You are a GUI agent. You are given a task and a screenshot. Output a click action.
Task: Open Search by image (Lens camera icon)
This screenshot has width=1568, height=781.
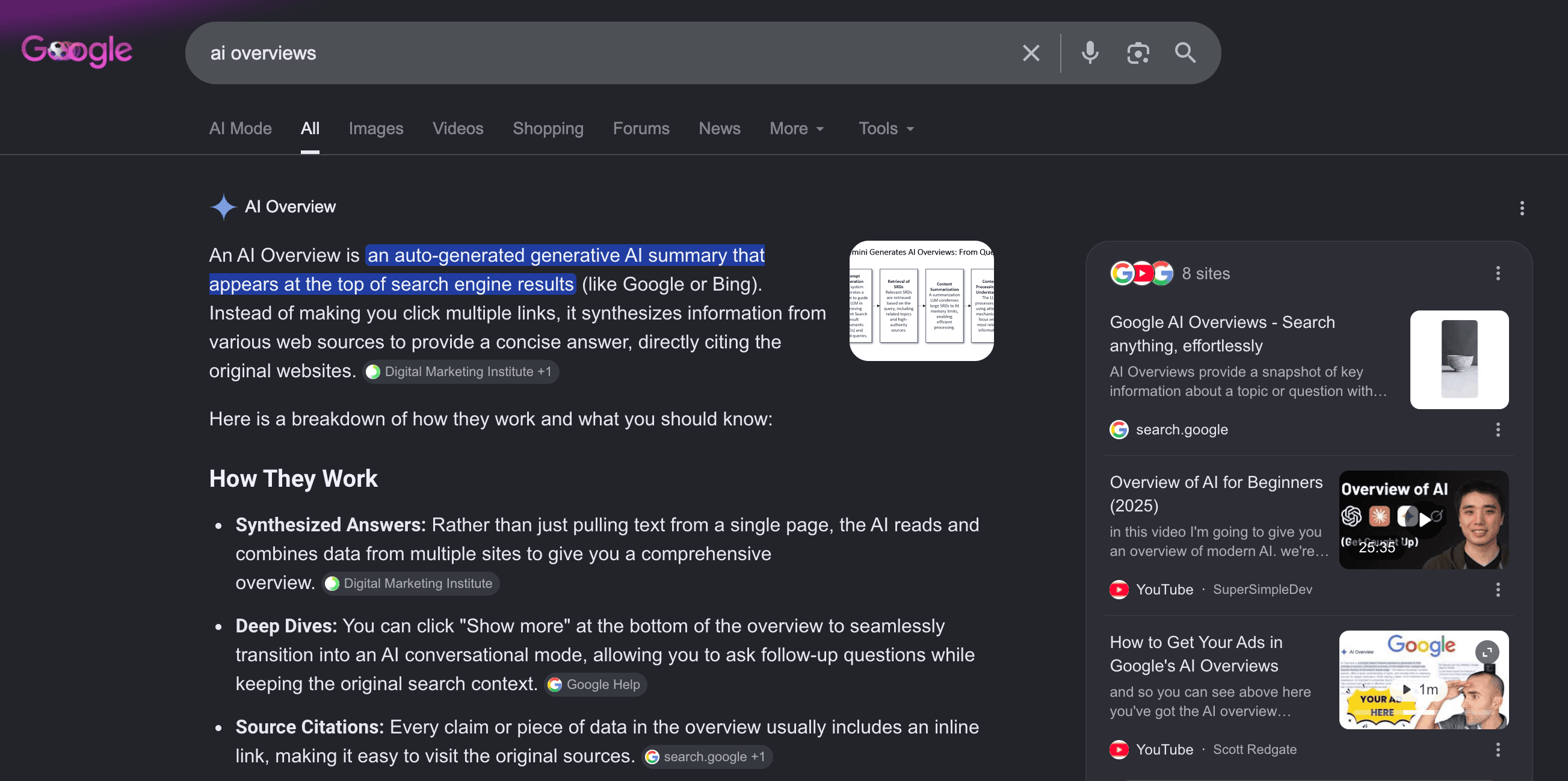pos(1138,53)
